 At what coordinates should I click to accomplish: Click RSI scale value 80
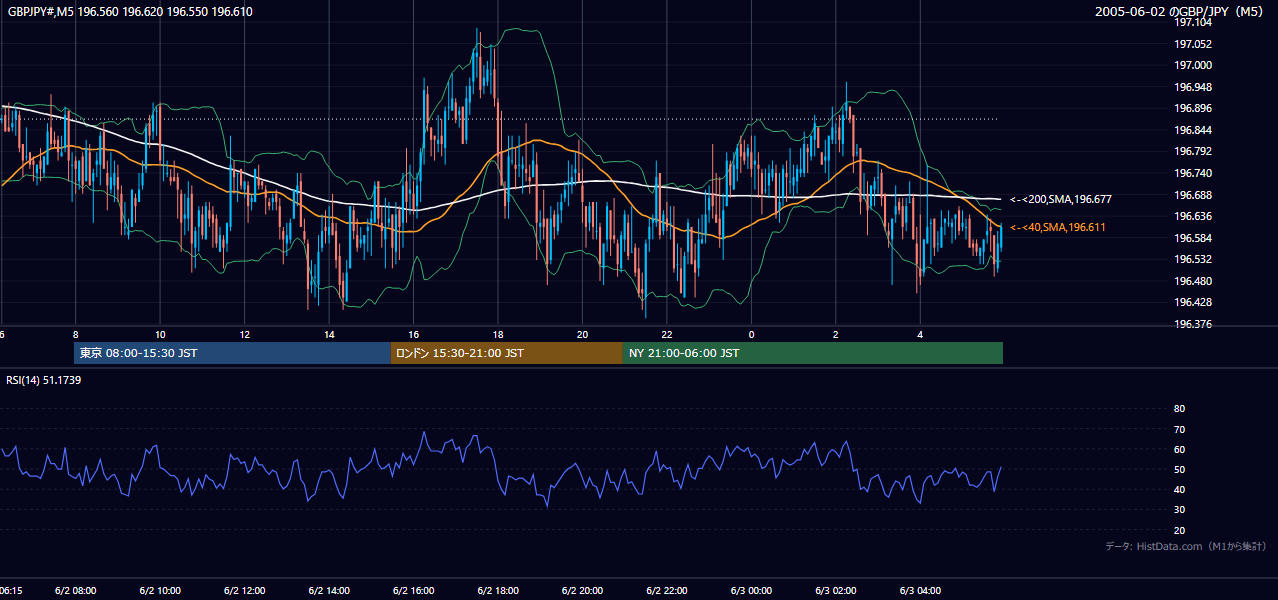(1179, 409)
